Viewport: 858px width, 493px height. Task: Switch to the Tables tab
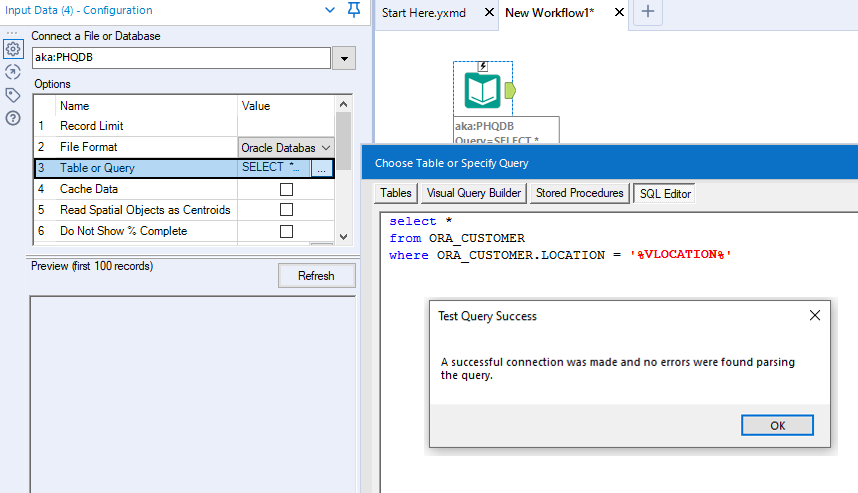[x=396, y=193]
